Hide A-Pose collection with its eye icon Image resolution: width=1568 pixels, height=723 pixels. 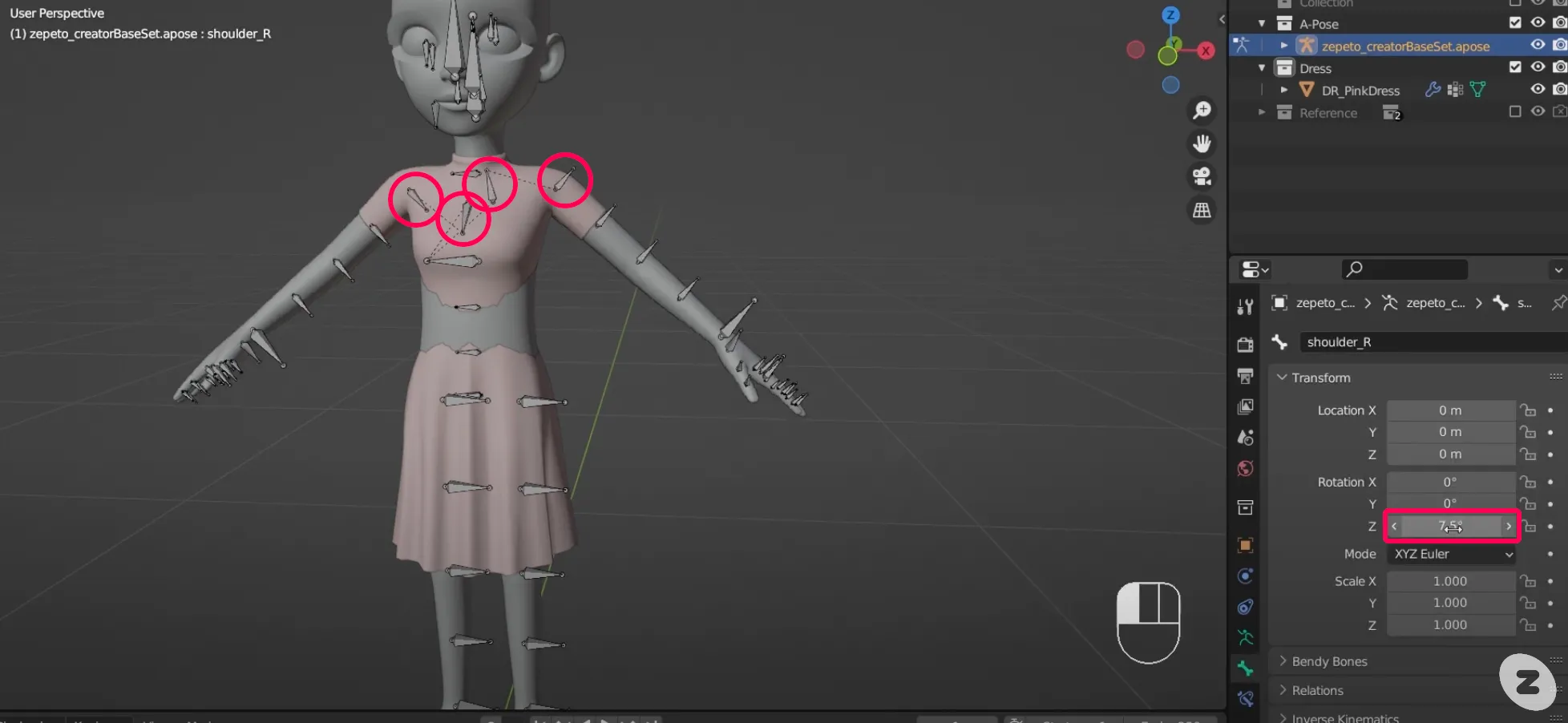1538,23
